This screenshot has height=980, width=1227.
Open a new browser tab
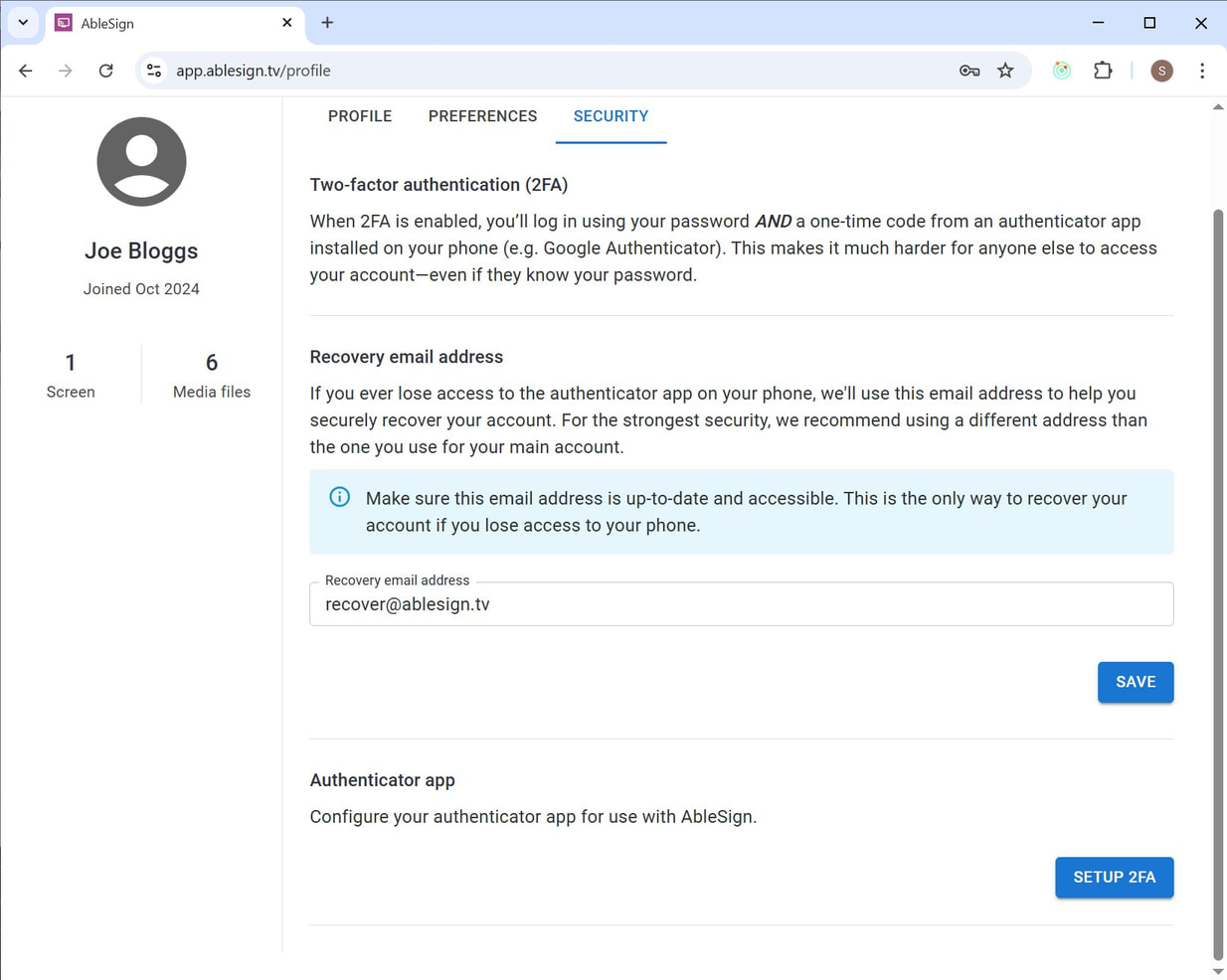coord(327,23)
